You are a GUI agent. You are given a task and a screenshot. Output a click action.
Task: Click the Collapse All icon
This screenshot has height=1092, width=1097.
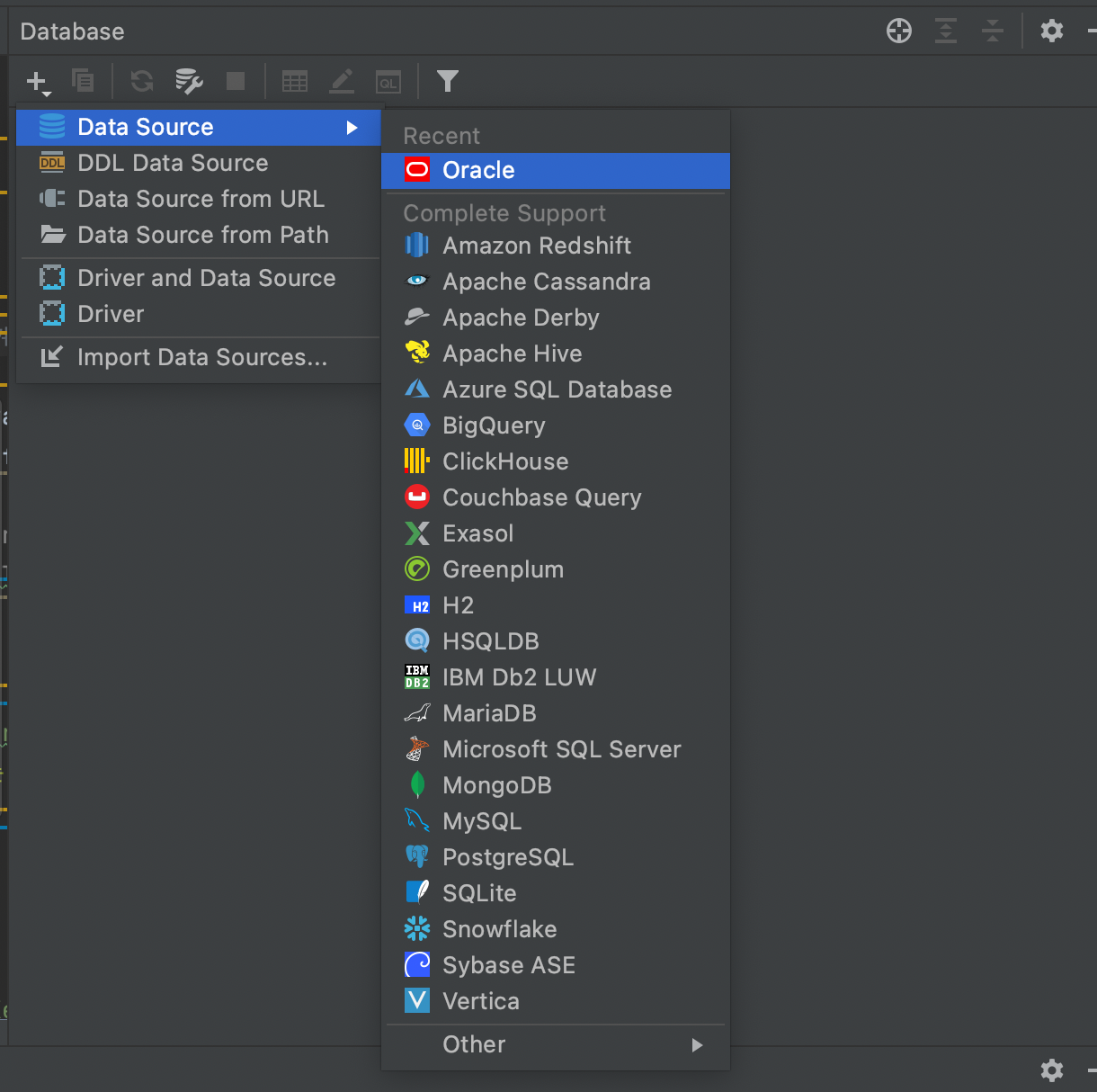993,31
